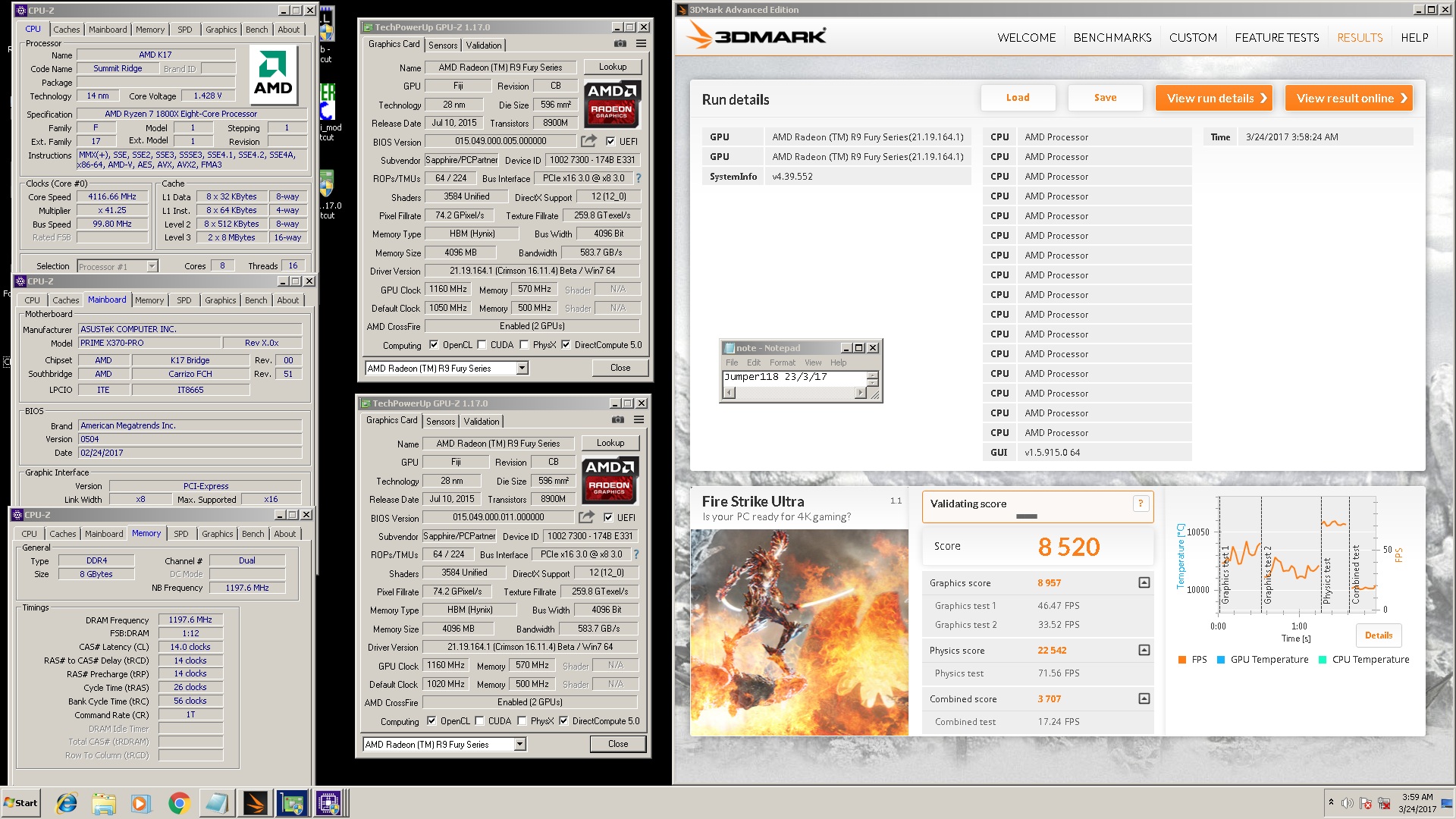Toggle OpenCL checkbox in lower GPU-Z window
This screenshot has height=819, width=1456.
pos(431,720)
